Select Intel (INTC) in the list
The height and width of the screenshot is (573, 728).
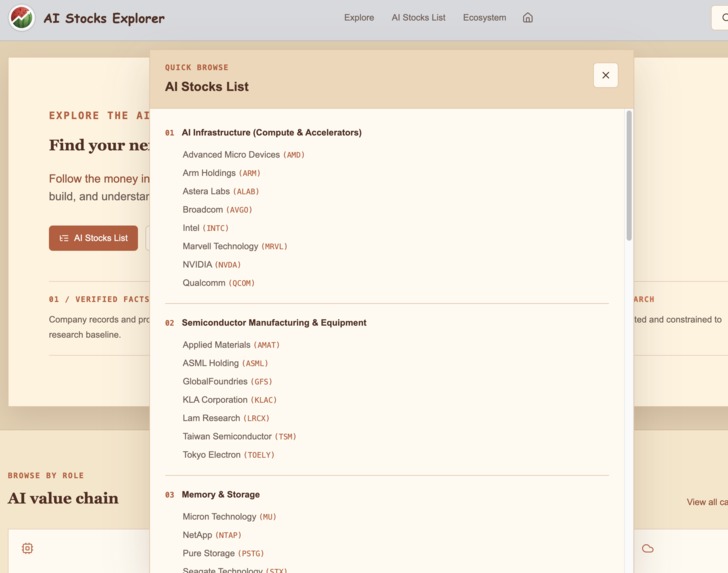[x=205, y=228]
